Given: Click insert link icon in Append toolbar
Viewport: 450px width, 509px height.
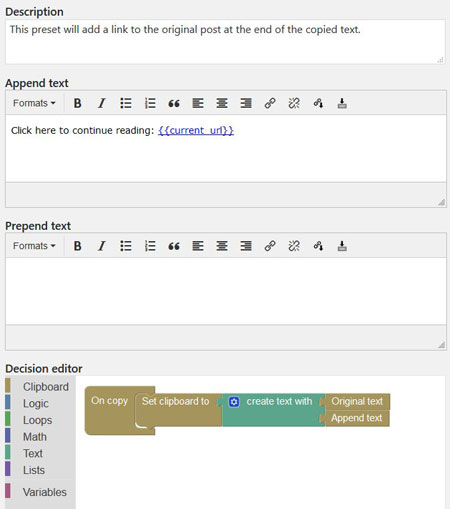Looking at the screenshot, I should 270,103.
